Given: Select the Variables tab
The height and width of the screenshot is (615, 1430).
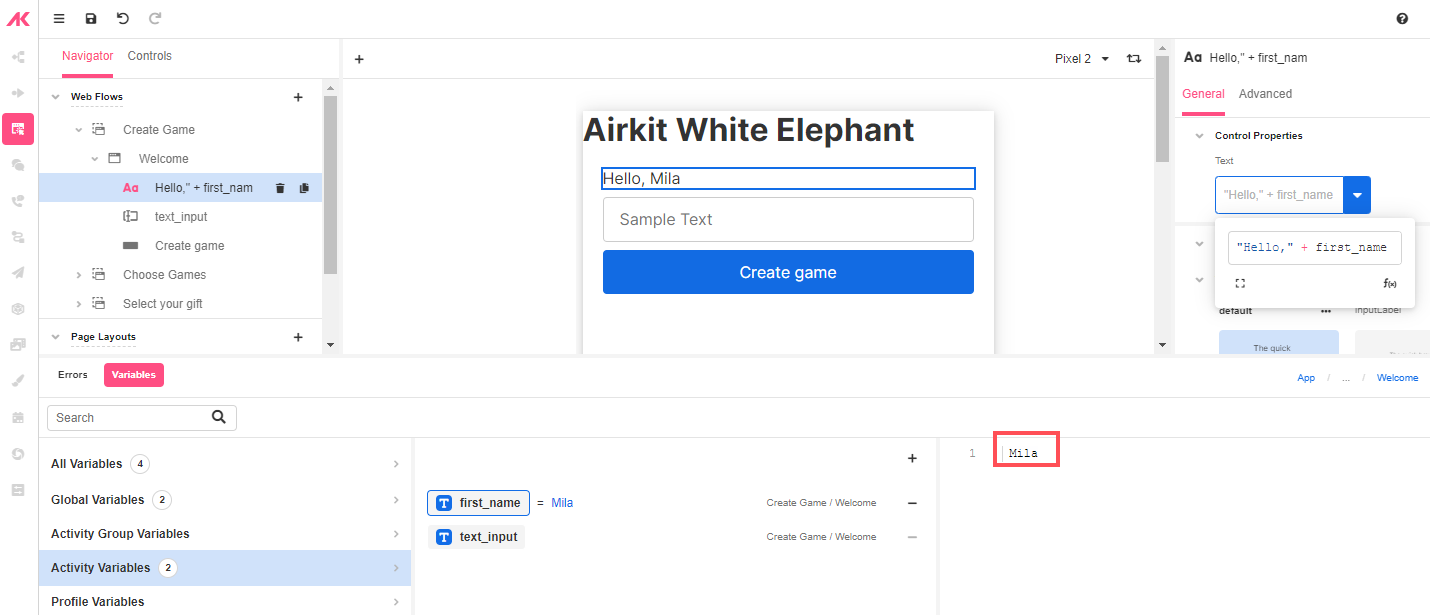Looking at the screenshot, I should [x=134, y=375].
